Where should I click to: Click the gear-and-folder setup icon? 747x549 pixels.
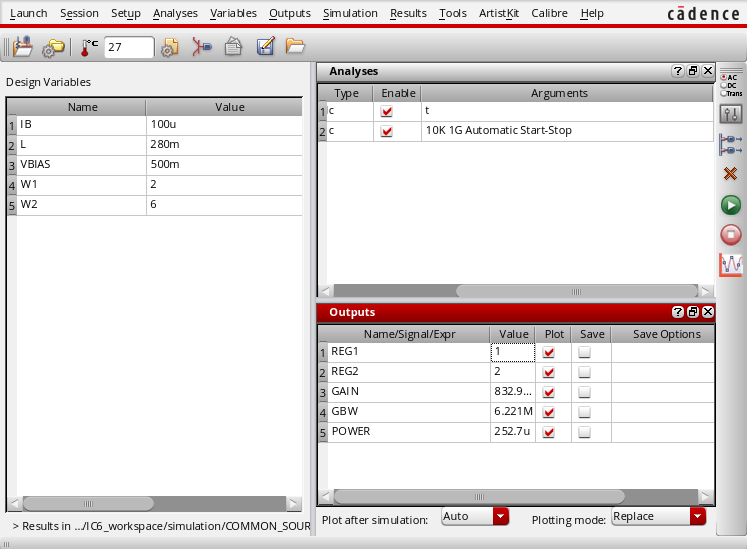[53, 48]
